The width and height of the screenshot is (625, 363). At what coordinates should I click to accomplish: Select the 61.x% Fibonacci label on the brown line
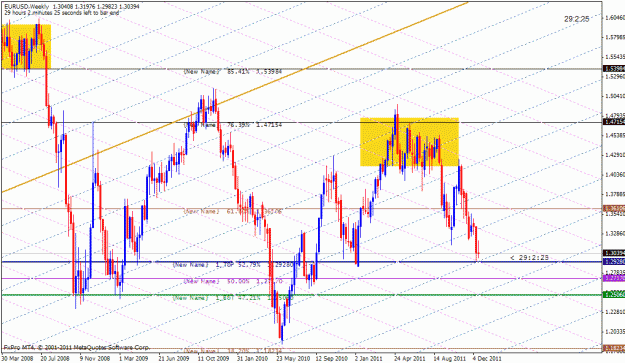(233, 211)
